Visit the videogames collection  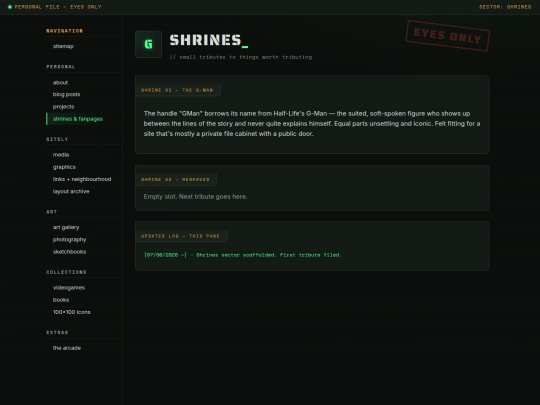[x=69, y=288]
